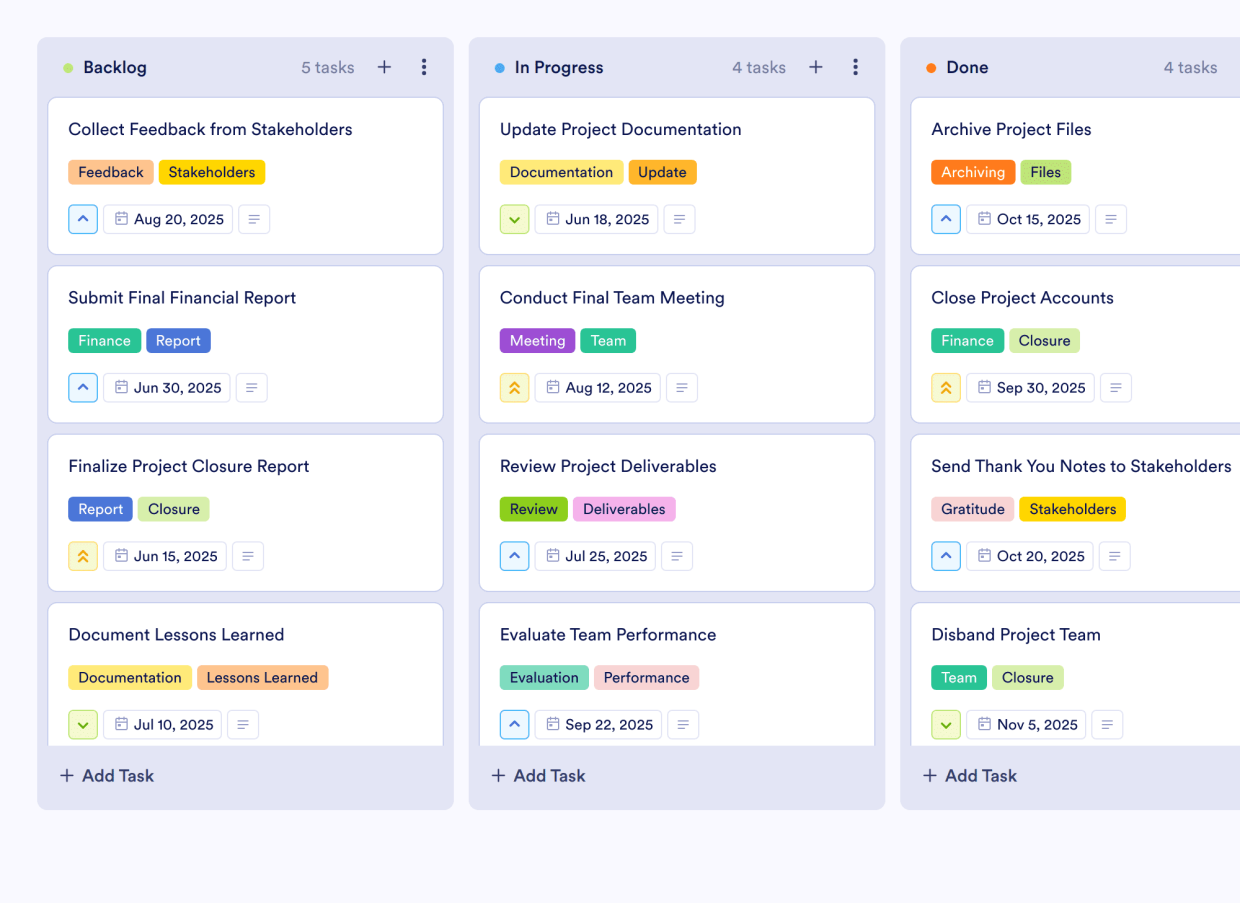Click the calendar icon on Evaluate Team Performance
Image resolution: width=1240 pixels, height=903 pixels.
point(552,724)
